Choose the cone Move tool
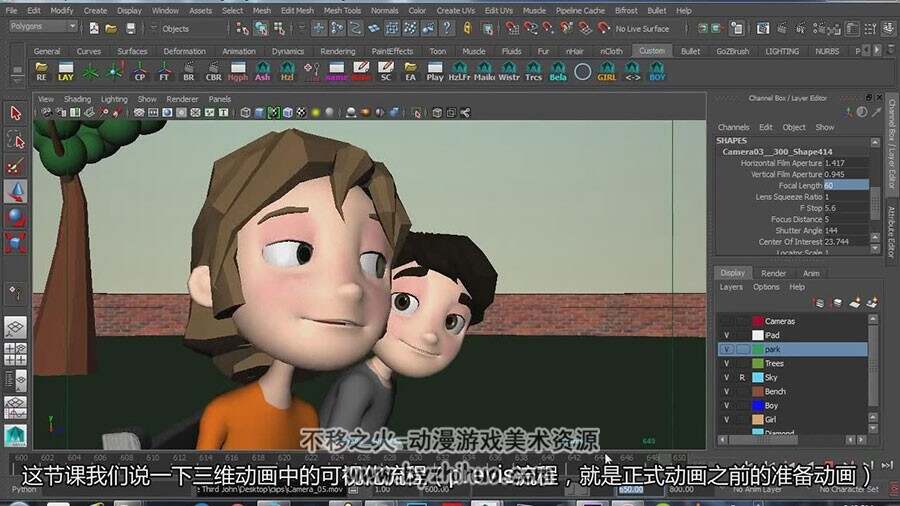This screenshot has width=900, height=506. point(15,192)
